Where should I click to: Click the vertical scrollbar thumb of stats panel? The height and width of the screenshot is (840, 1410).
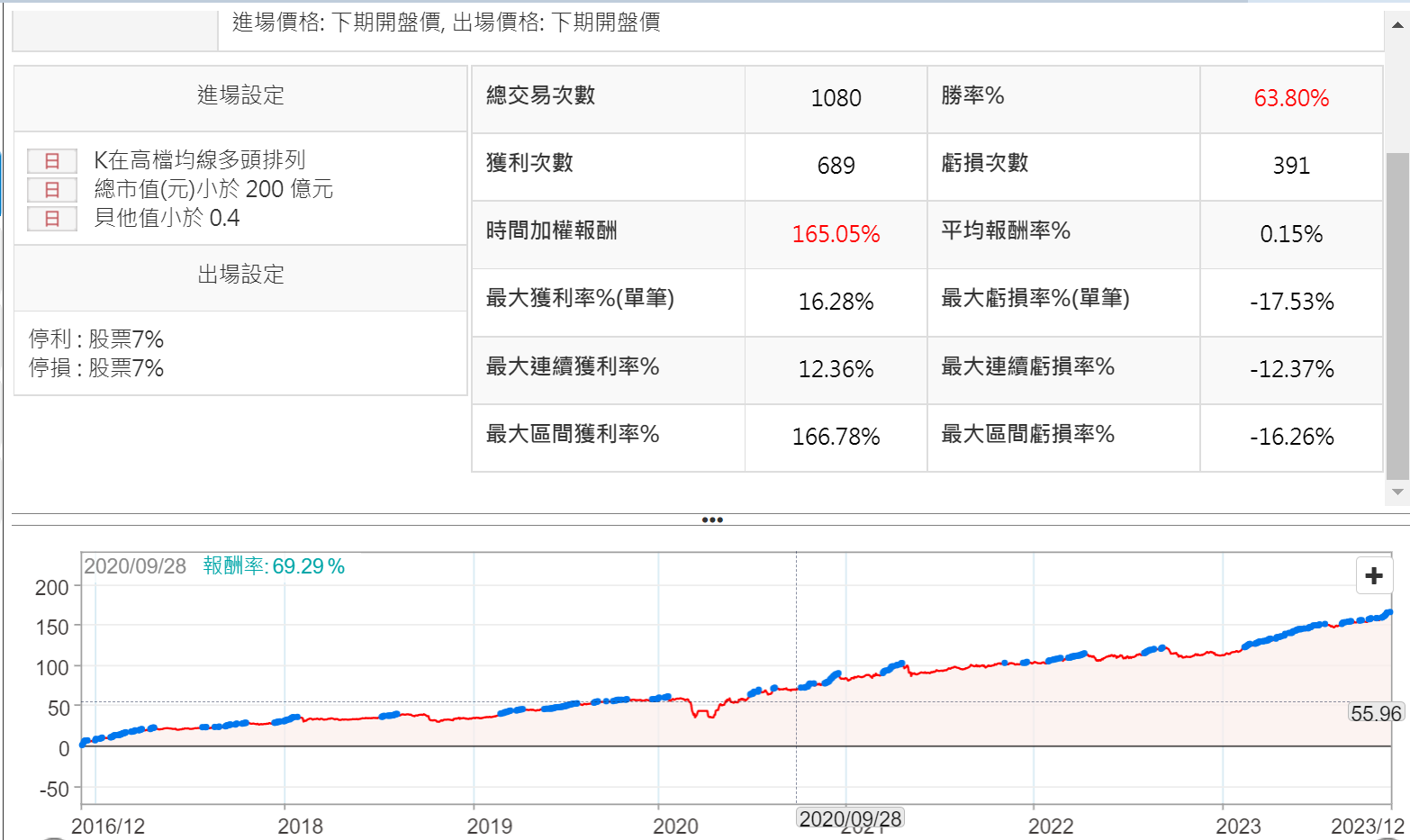pos(1397,315)
